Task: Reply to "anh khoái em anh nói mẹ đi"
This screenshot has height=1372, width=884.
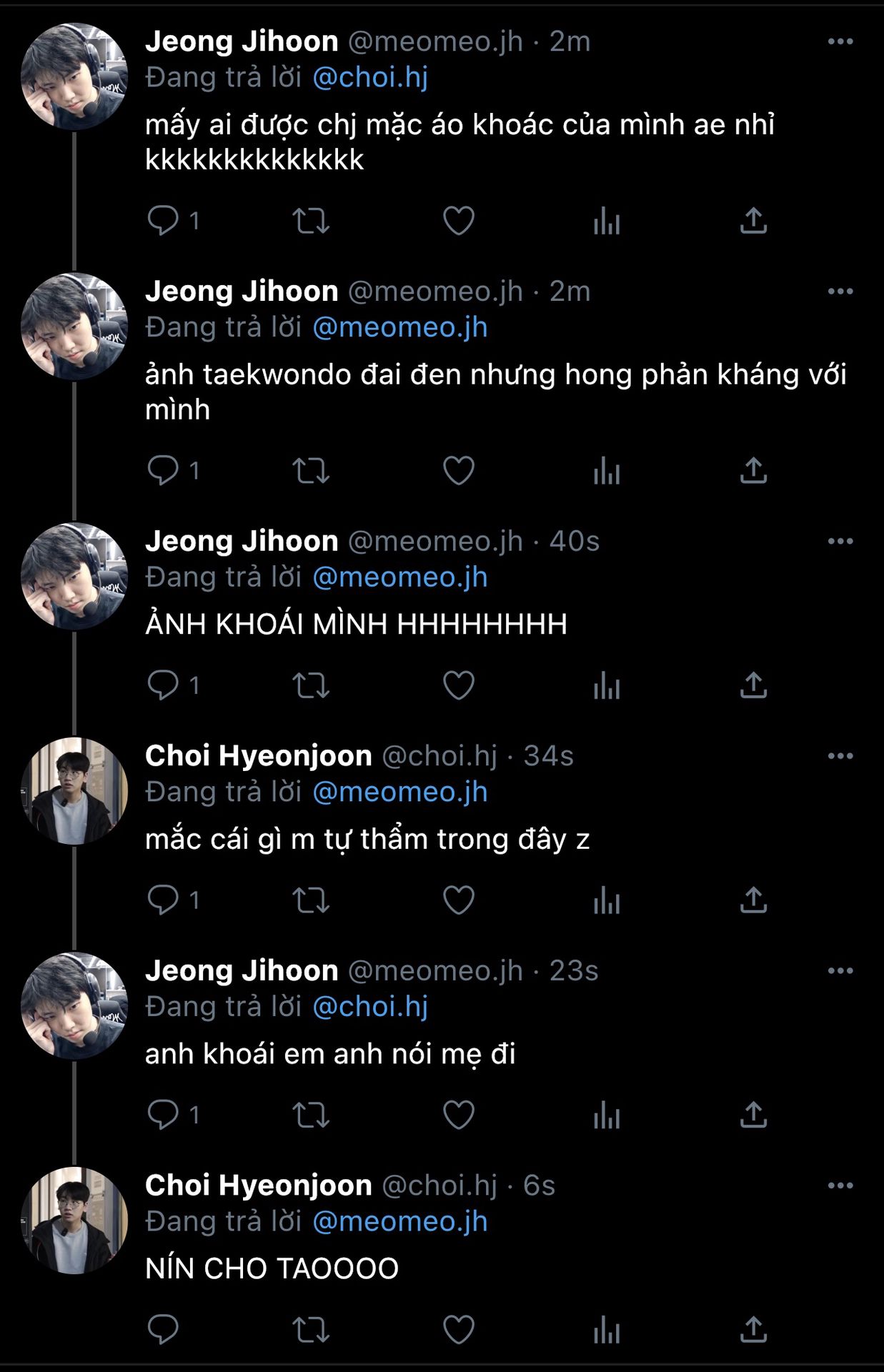Action: click(x=163, y=1114)
